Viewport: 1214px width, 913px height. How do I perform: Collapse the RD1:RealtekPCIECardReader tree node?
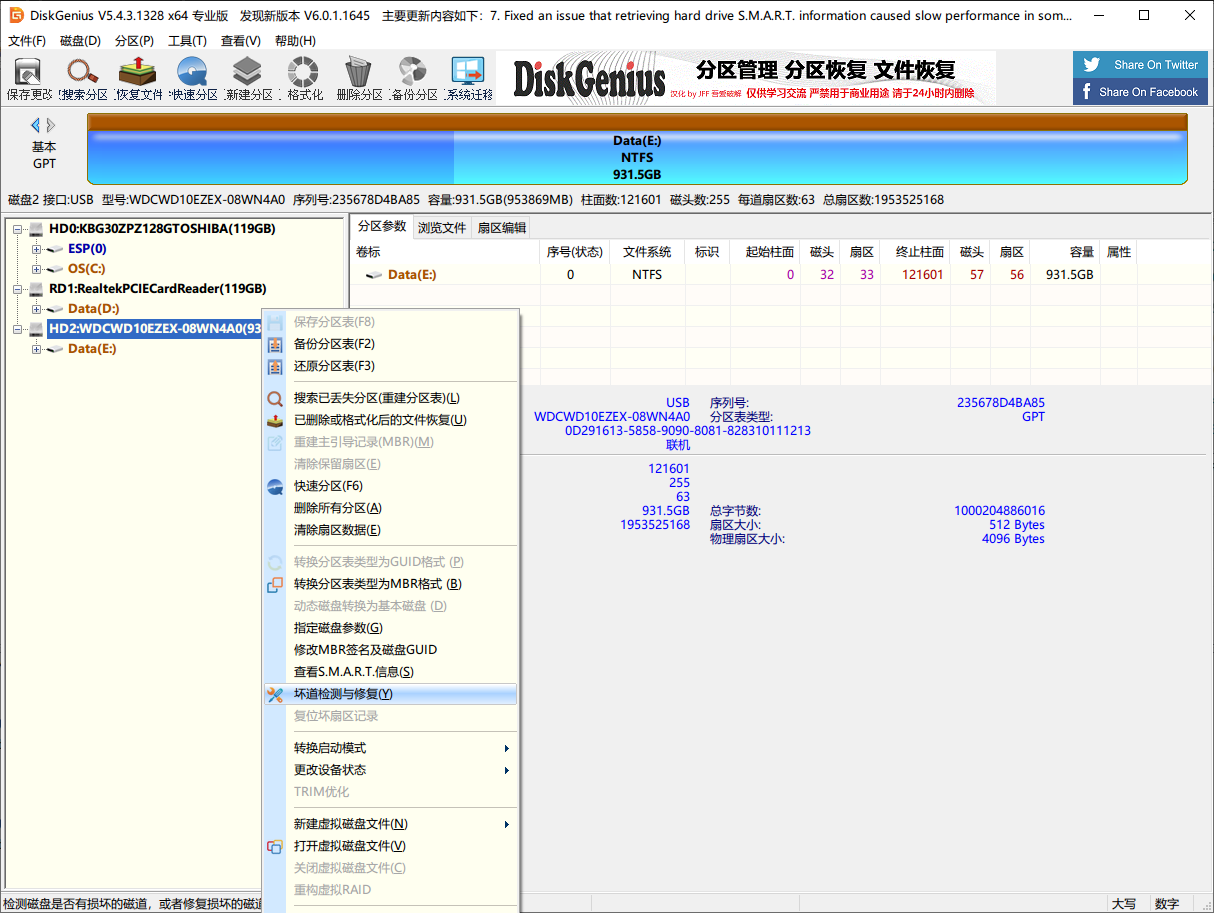tap(18, 289)
